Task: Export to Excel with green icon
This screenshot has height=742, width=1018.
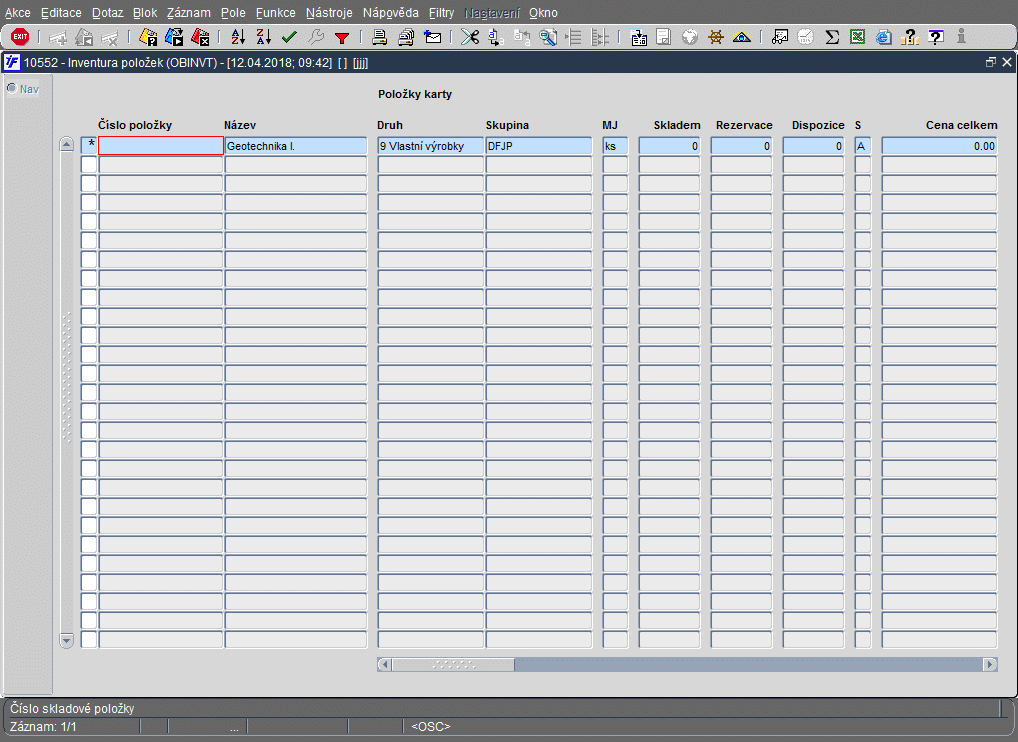Action: pyautogui.click(x=858, y=37)
